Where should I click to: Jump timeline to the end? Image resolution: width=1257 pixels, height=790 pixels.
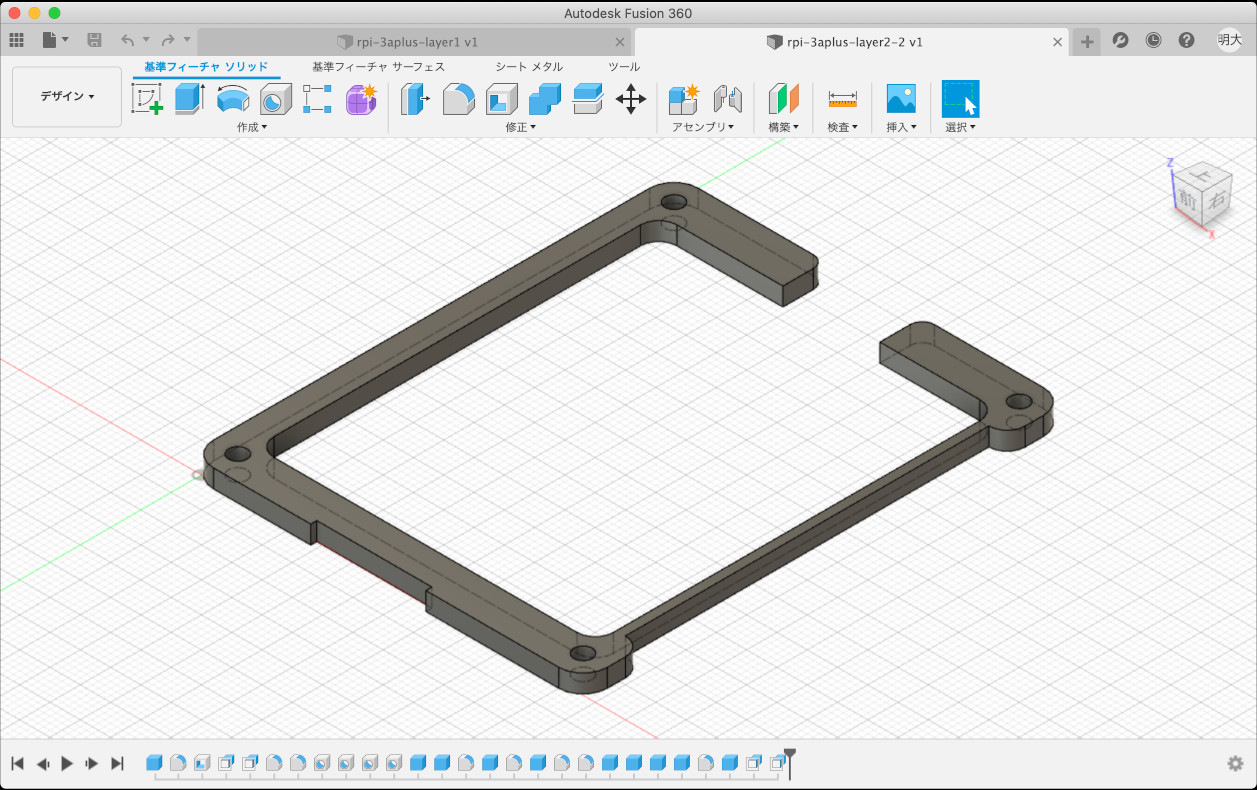[x=117, y=763]
